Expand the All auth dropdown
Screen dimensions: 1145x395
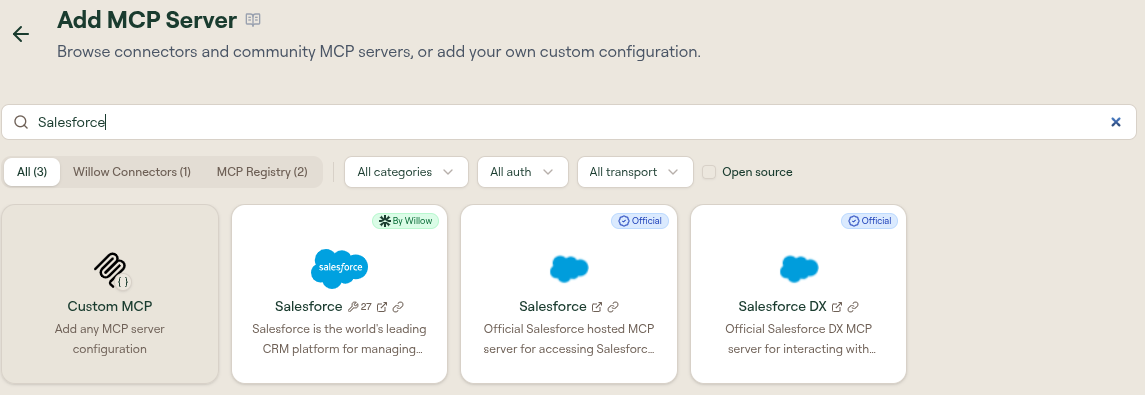click(x=522, y=172)
